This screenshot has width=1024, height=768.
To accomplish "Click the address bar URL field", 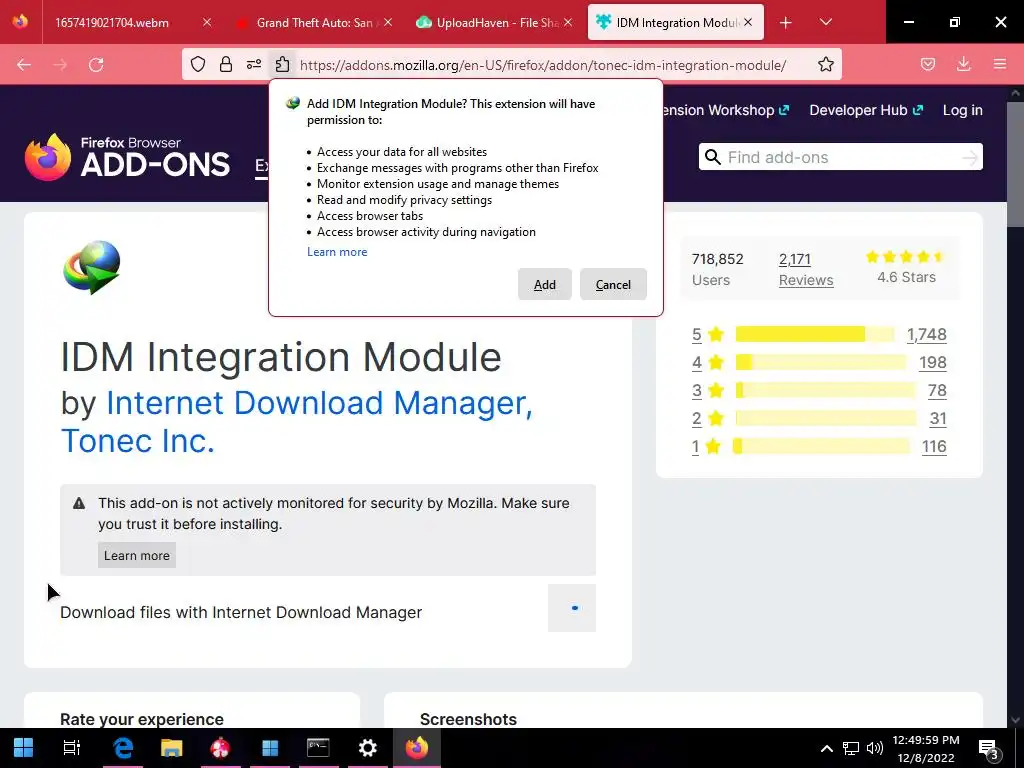I will tap(543, 65).
